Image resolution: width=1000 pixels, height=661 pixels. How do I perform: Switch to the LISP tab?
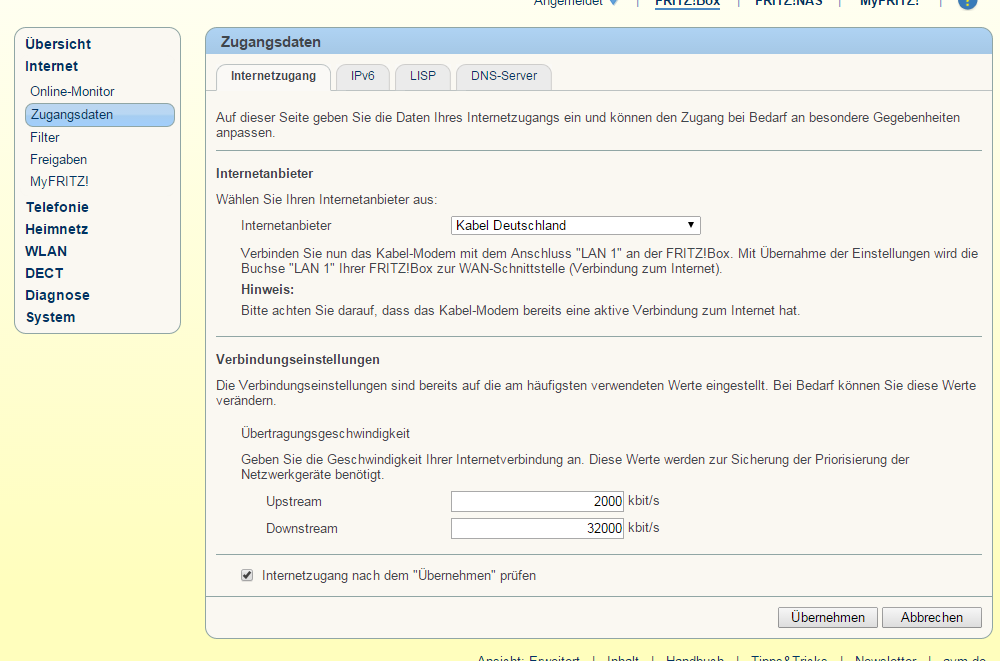pos(423,77)
